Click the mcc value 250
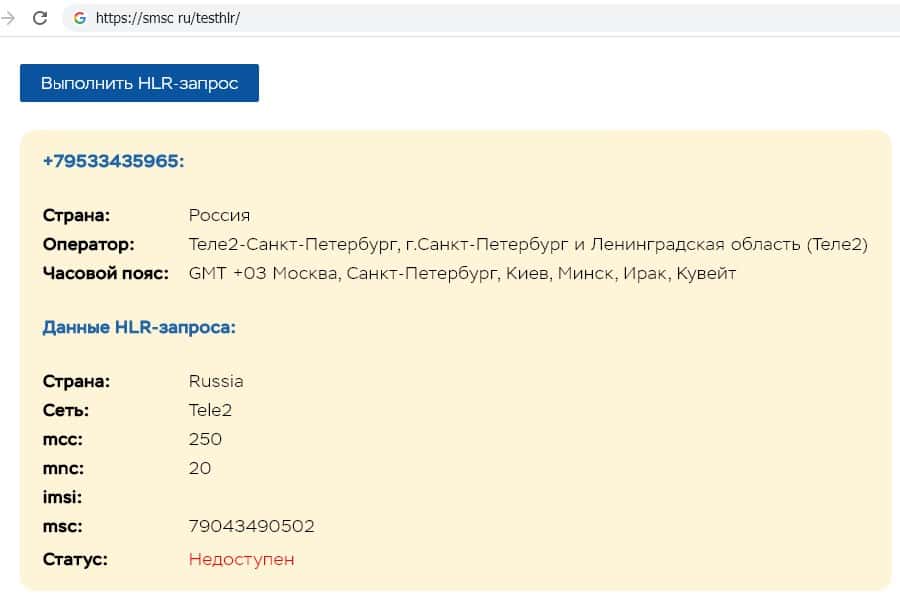 pos(205,439)
